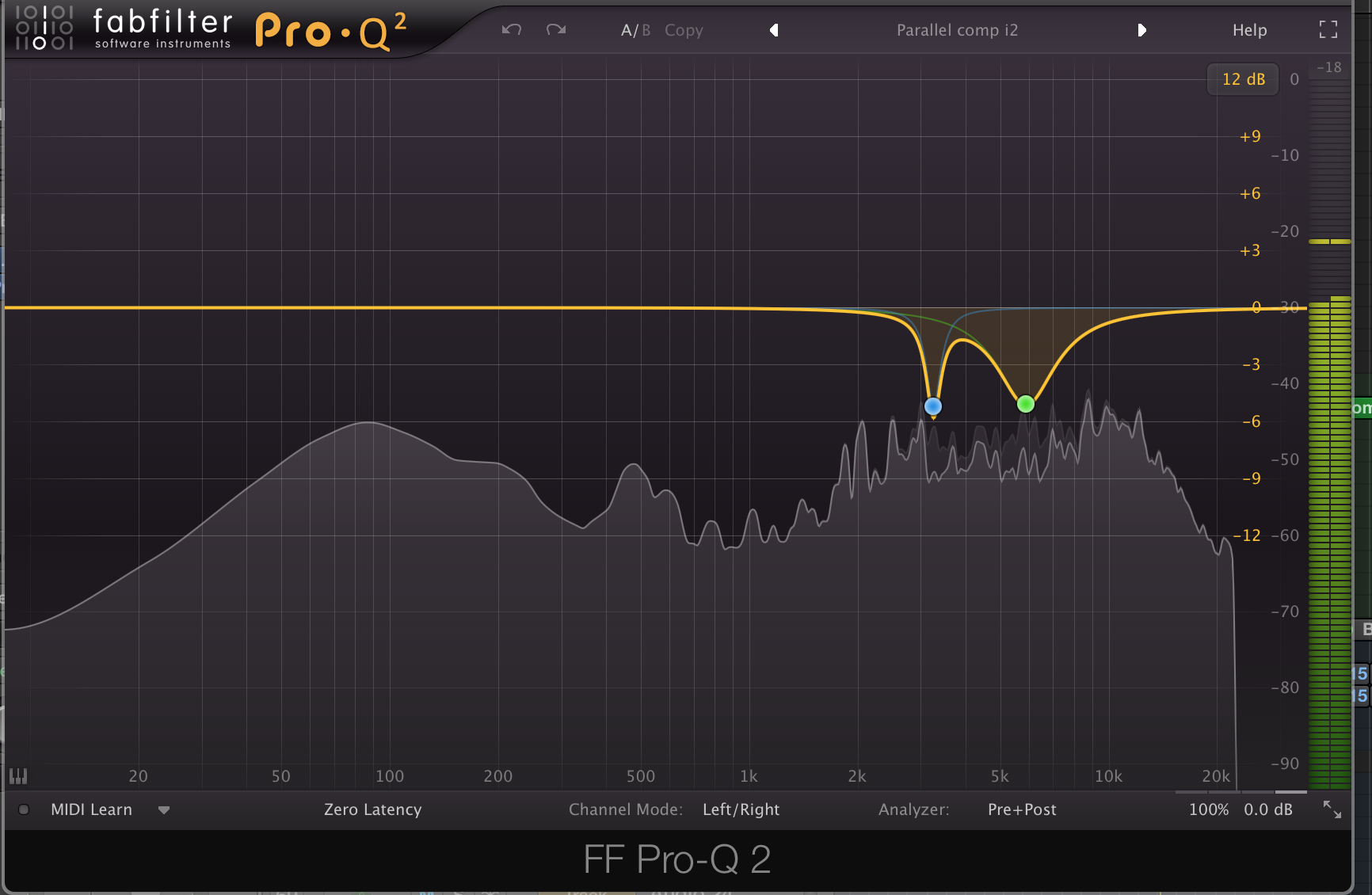1372x895 pixels.
Task: Show the piano keyboard display icon
Action: [17, 776]
